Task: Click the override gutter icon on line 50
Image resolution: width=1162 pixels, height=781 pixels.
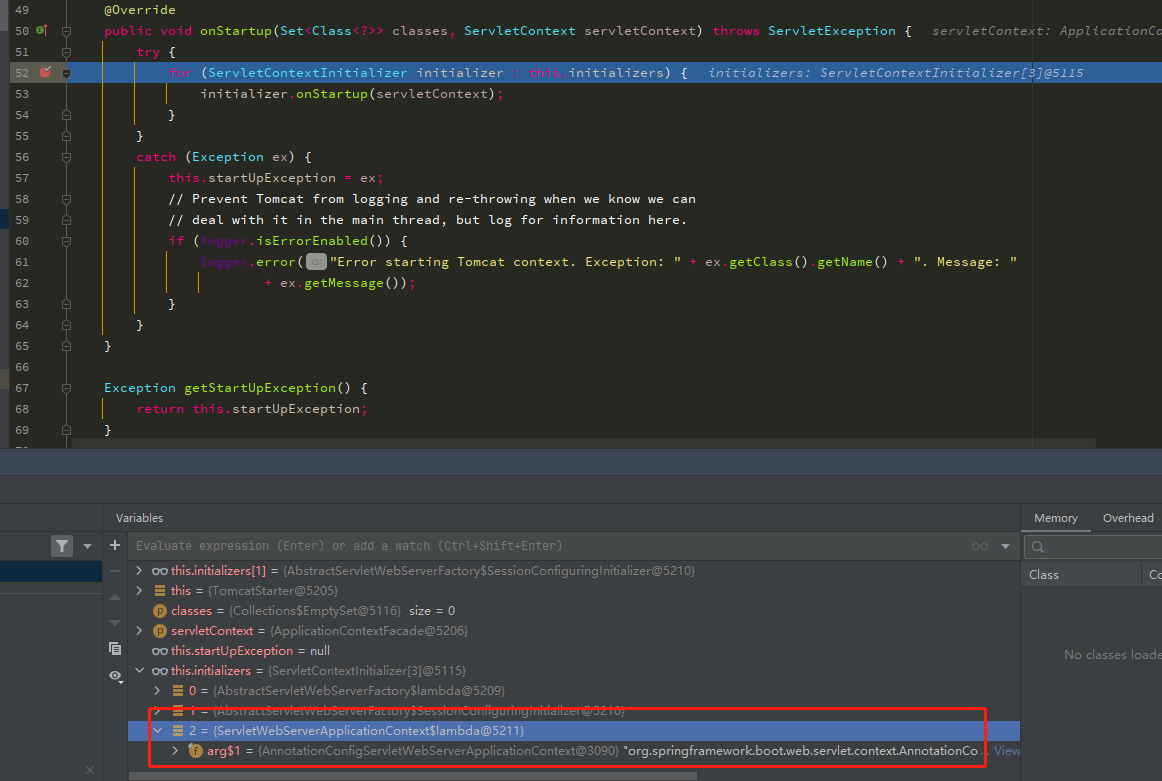Action: (42, 30)
